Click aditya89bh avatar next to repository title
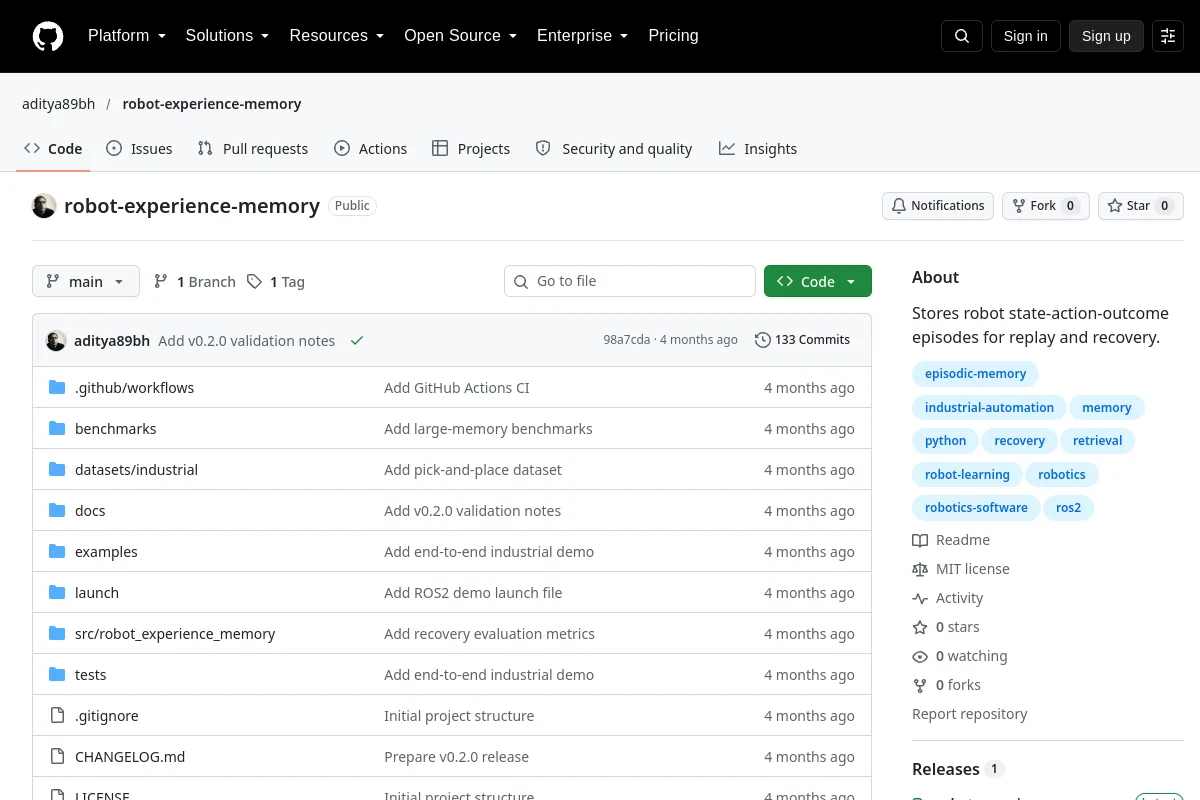The width and height of the screenshot is (1200, 800). tap(44, 206)
